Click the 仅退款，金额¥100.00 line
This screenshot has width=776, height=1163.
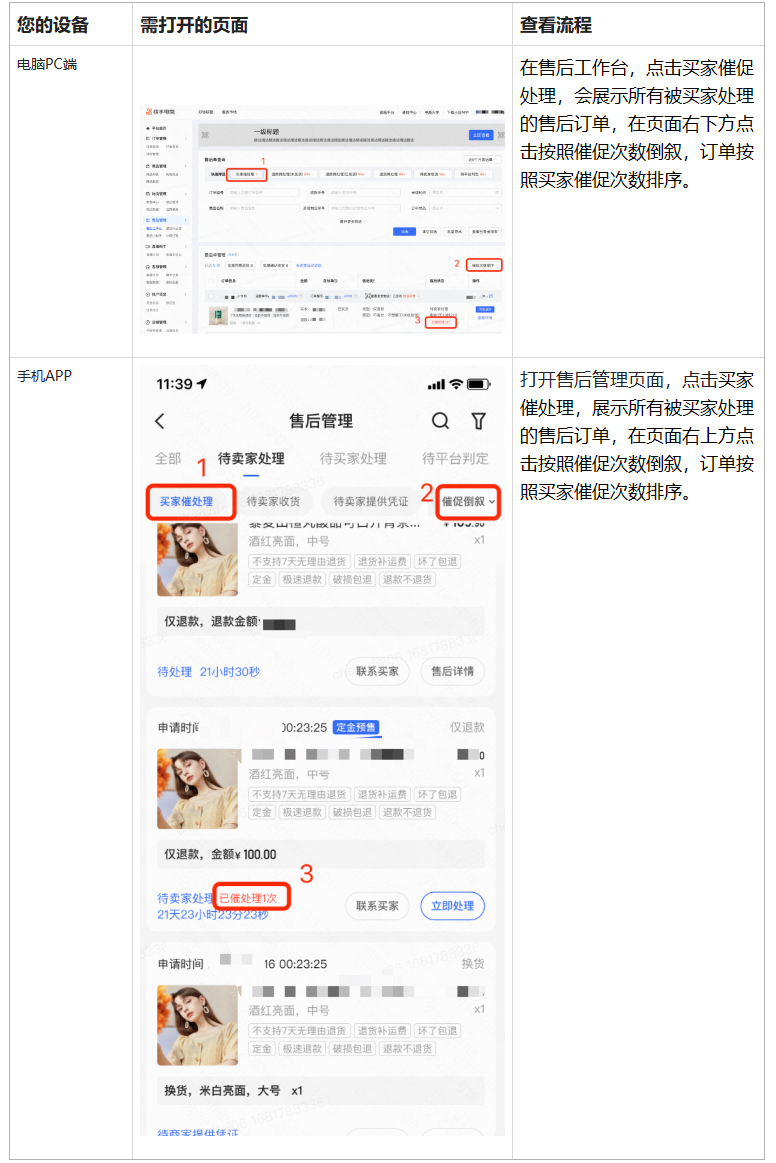(x=220, y=854)
